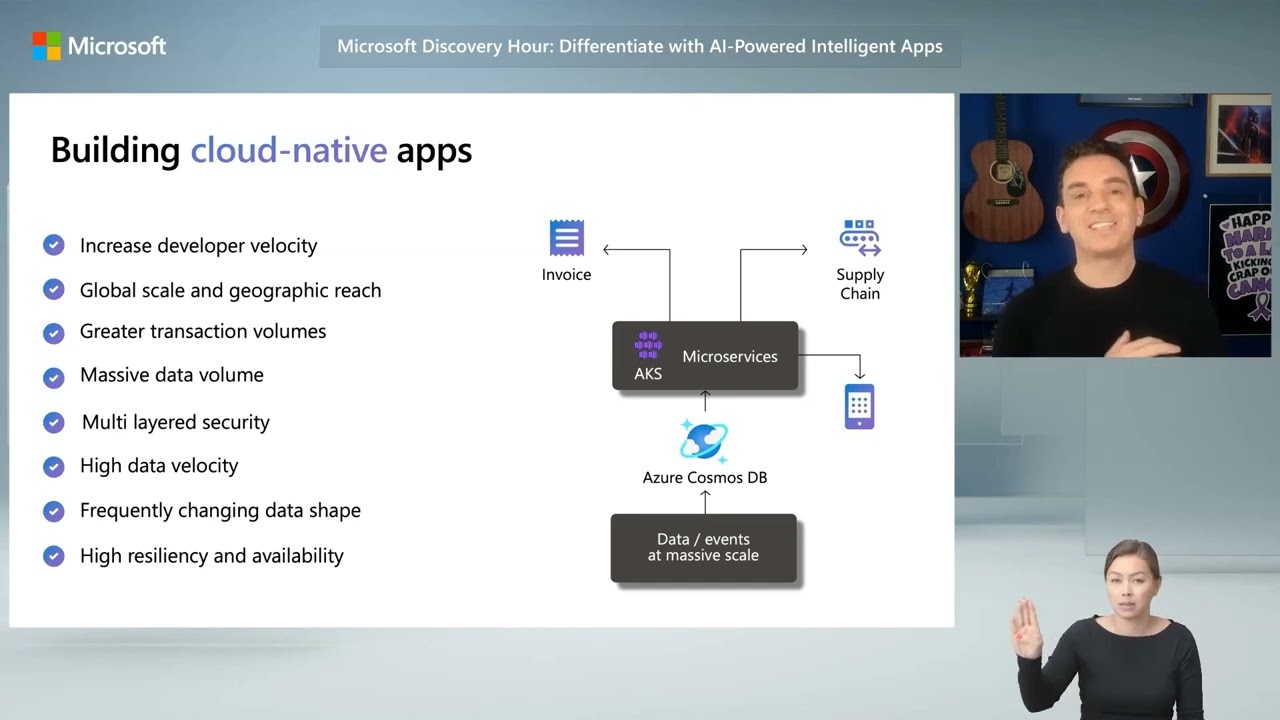Click 'Massive data volume' text

(x=172, y=375)
